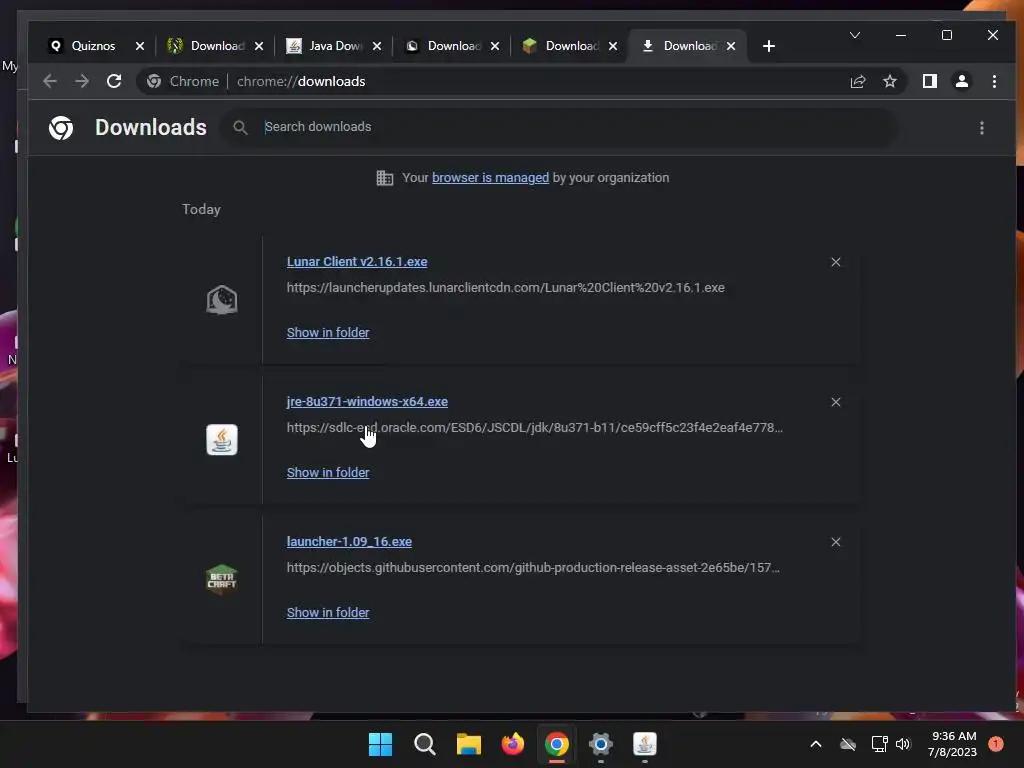The image size is (1024, 768).
Task: Expand the system tray hidden icons chevron
Action: point(816,744)
